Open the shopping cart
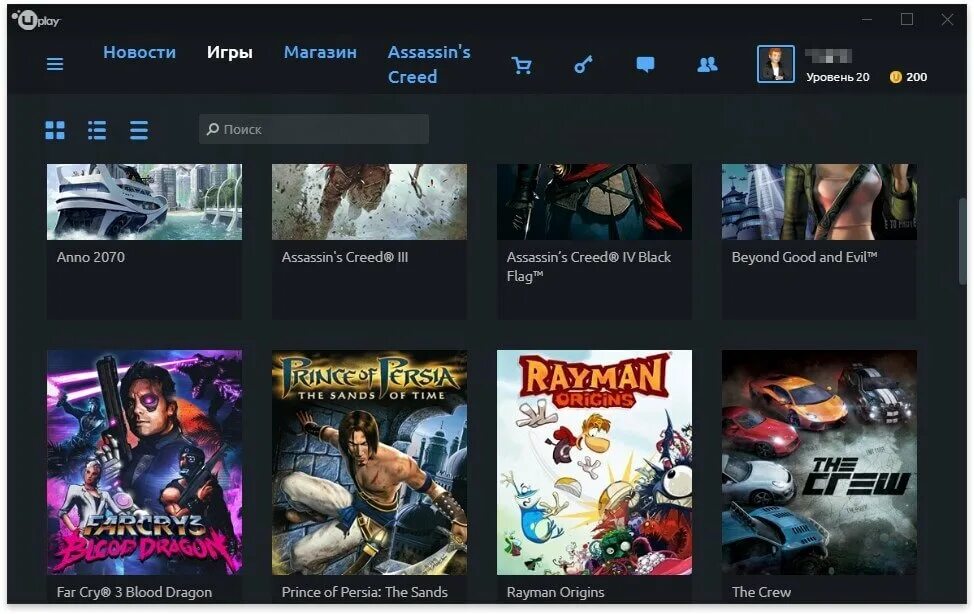 click(522, 65)
